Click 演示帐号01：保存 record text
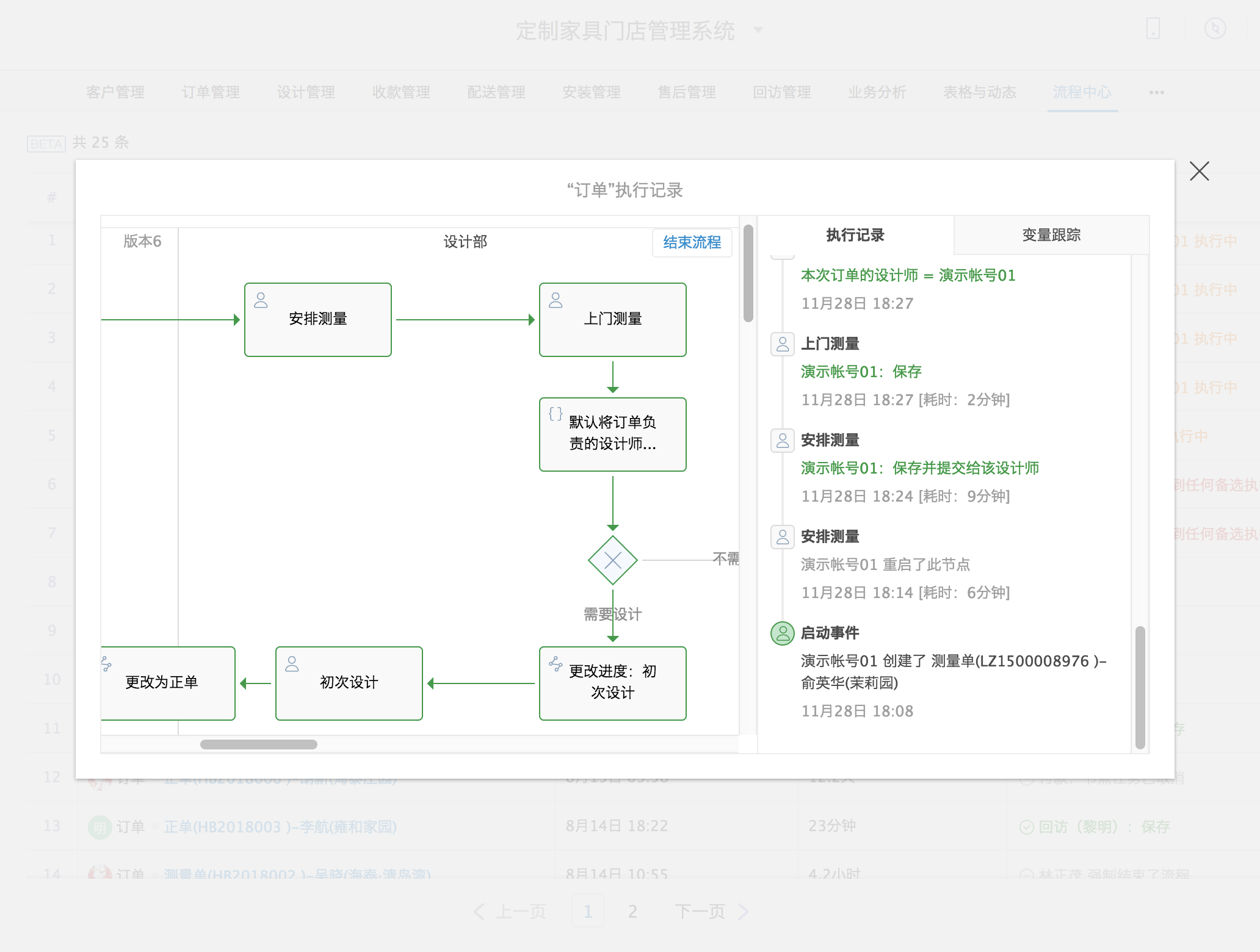Viewport: 1260px width, 952px height. [861, 372]
